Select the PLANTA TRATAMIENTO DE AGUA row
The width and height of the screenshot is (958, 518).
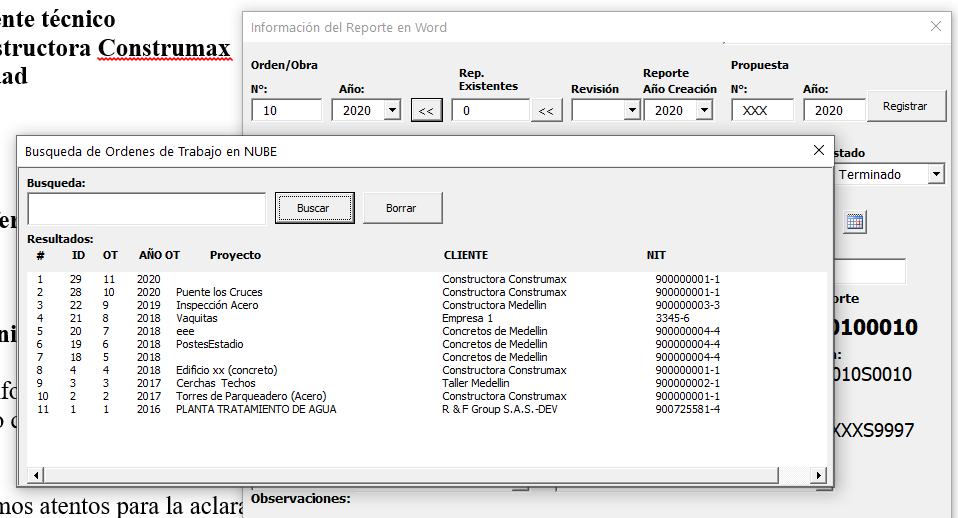pos(256,409)
